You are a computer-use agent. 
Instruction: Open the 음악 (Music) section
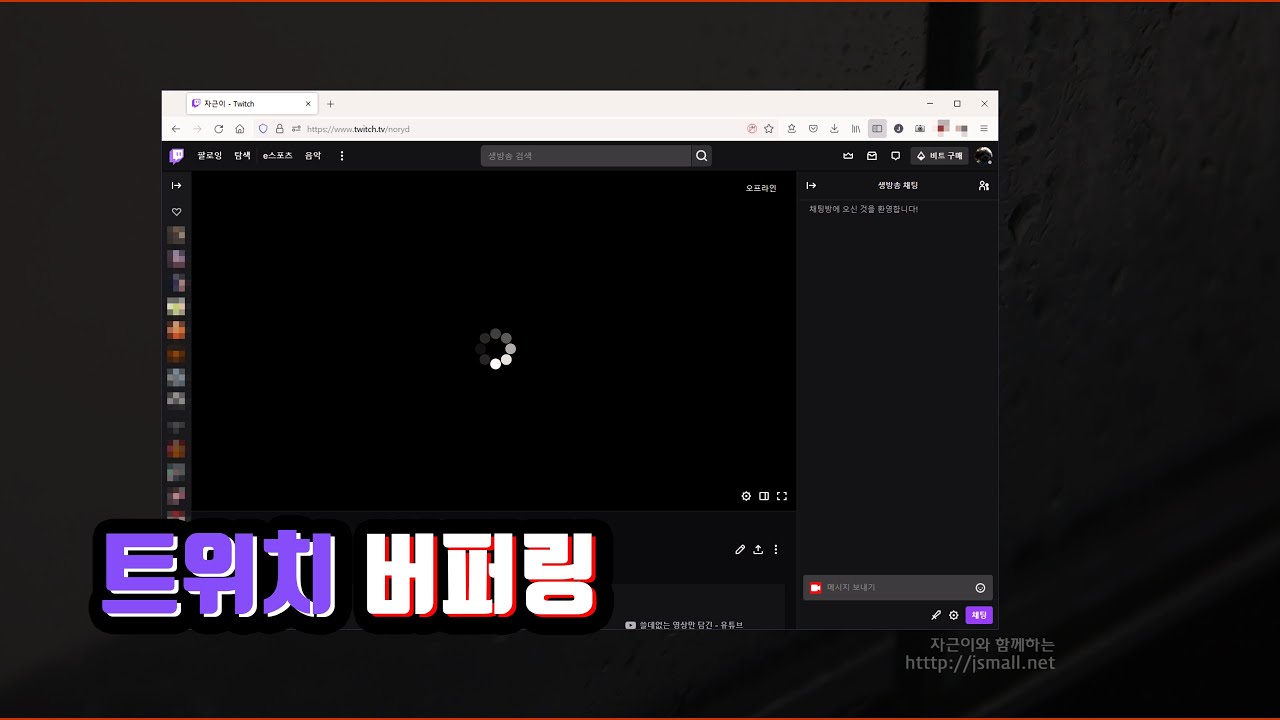coord(313,156)
